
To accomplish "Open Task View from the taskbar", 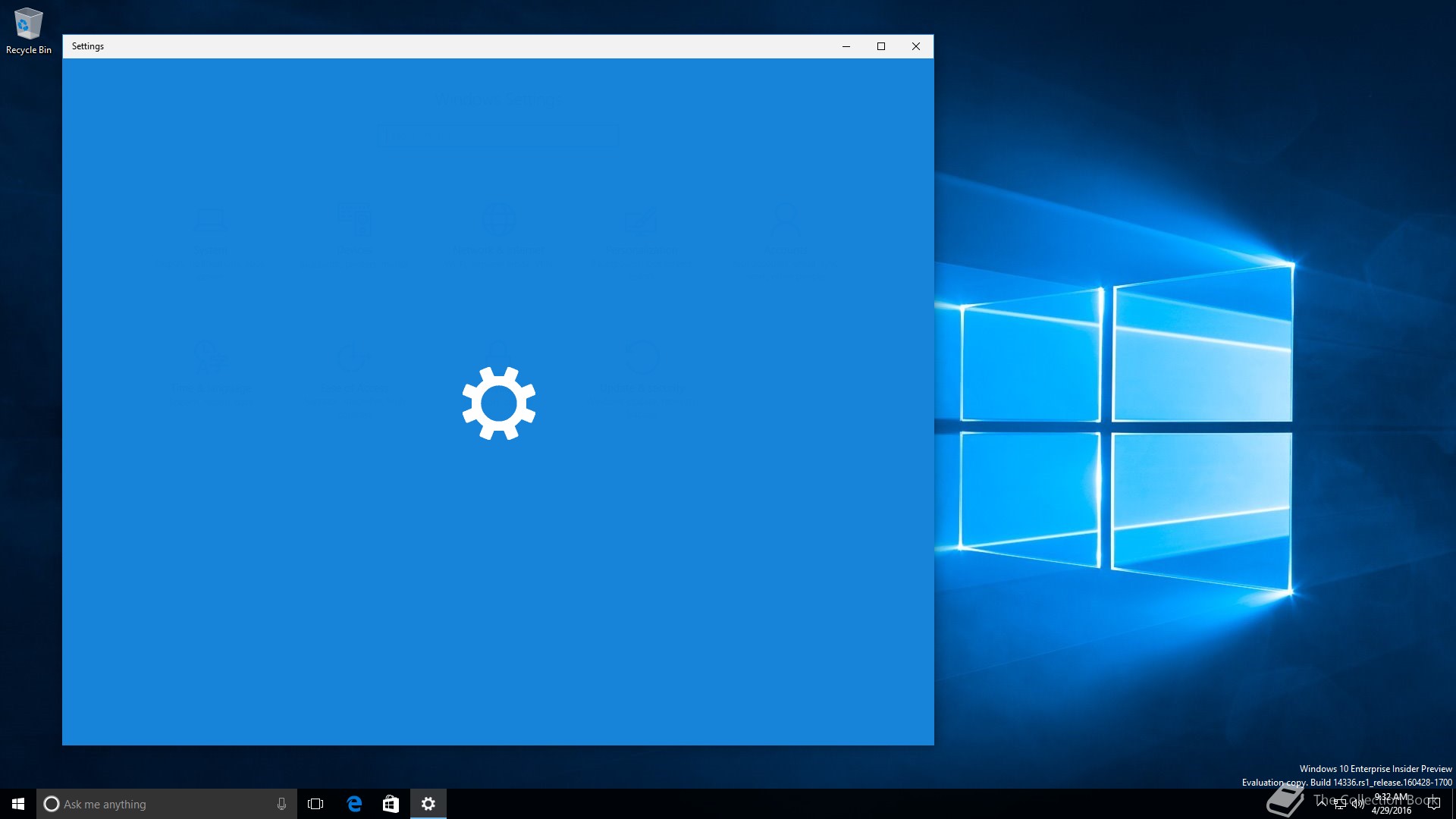I will tap(315, 804).
